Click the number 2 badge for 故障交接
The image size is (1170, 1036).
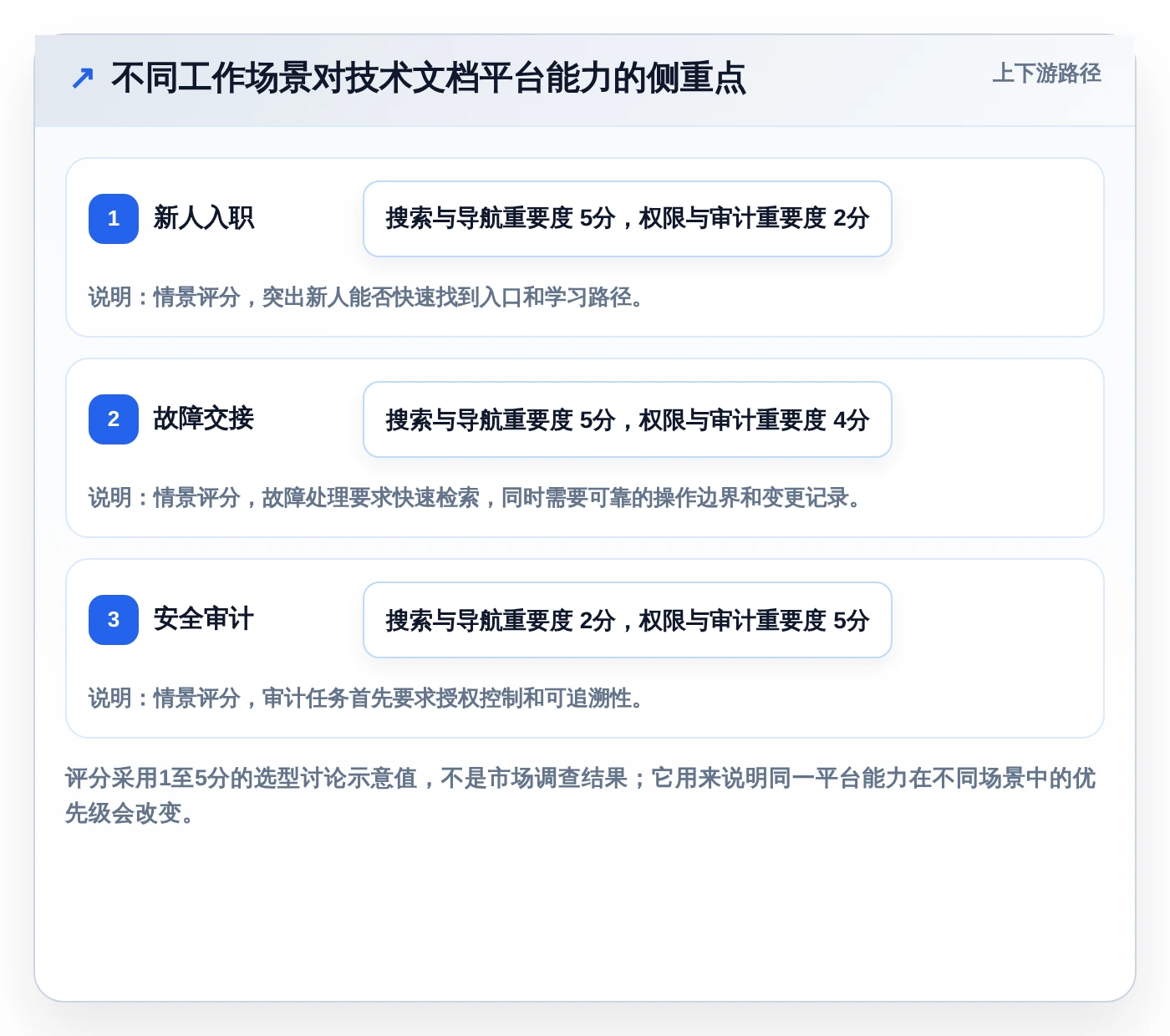[114, 419]
